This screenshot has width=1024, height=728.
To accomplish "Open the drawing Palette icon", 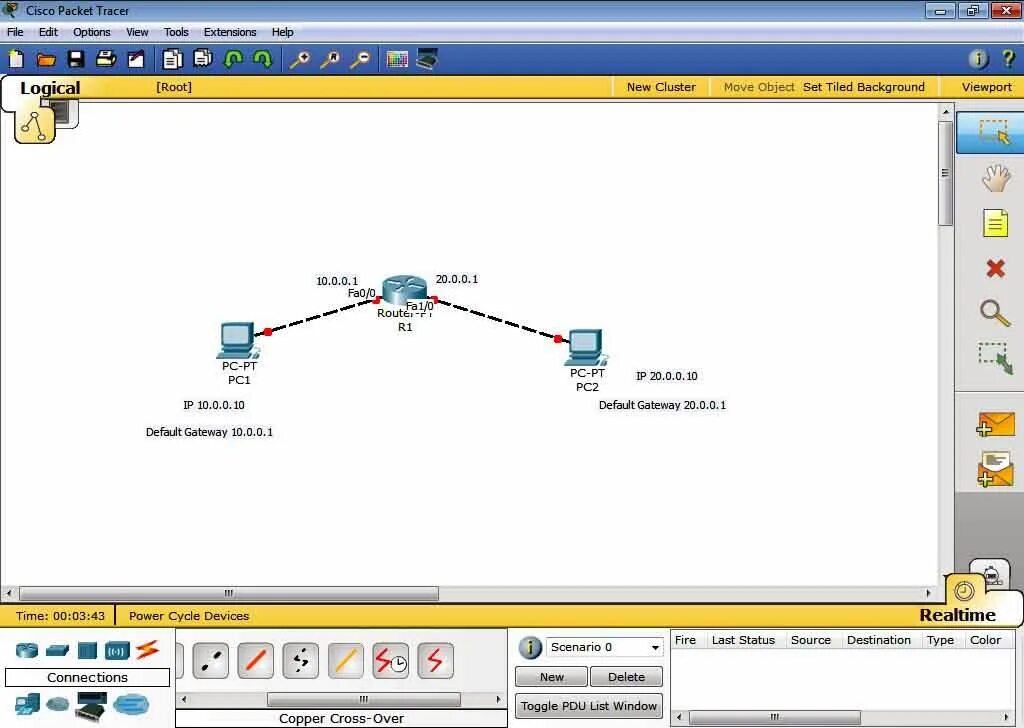I will coord(397,59).
